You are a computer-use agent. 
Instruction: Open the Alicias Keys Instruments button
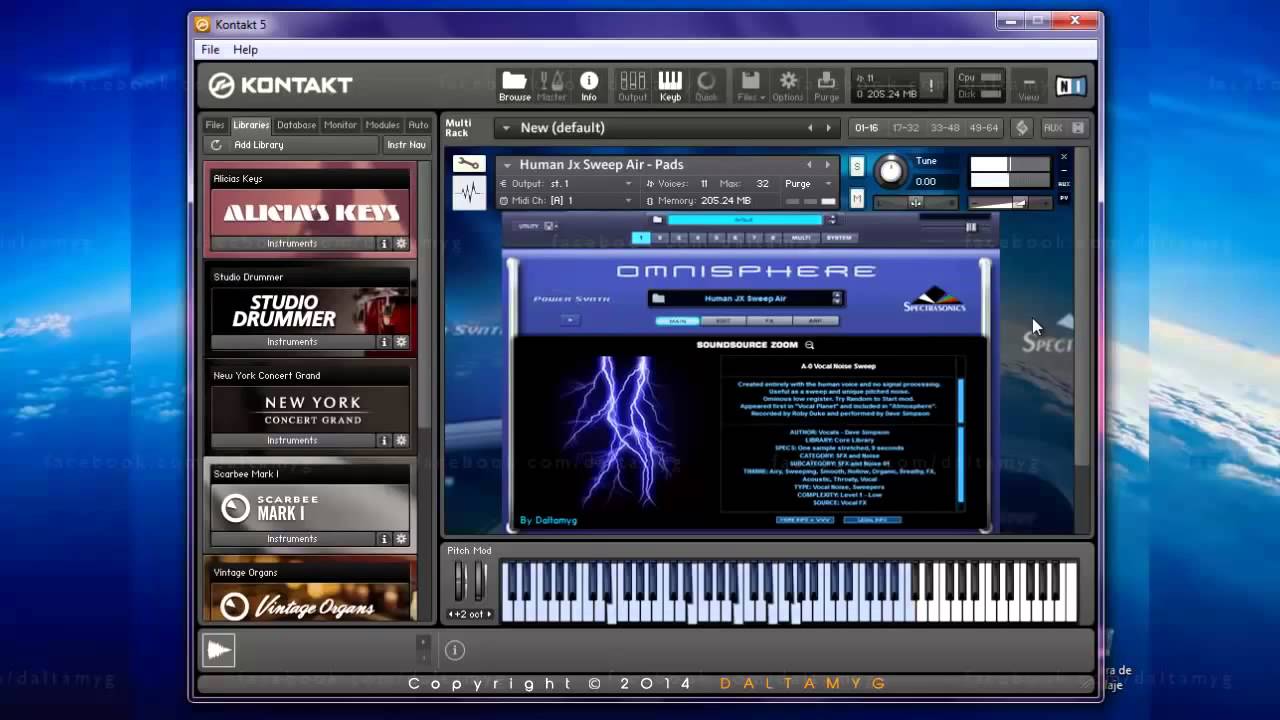pos(292,244)
